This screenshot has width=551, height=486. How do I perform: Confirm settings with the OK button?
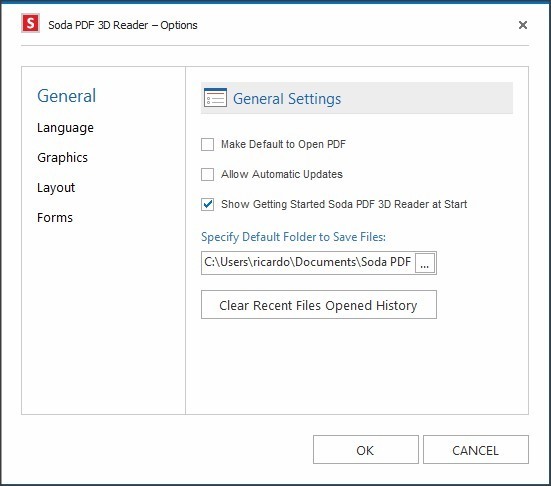point(366,450)
